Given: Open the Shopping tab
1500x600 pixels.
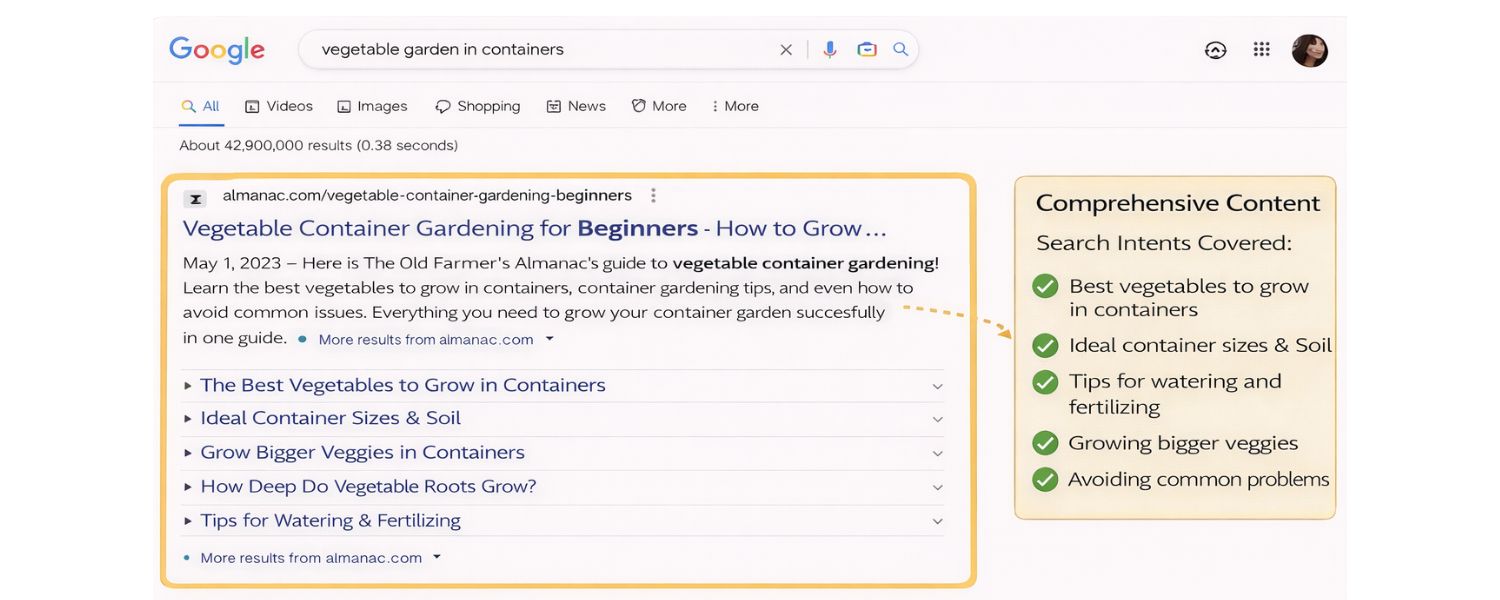Looking at the screenshot, I should point(478,106).
